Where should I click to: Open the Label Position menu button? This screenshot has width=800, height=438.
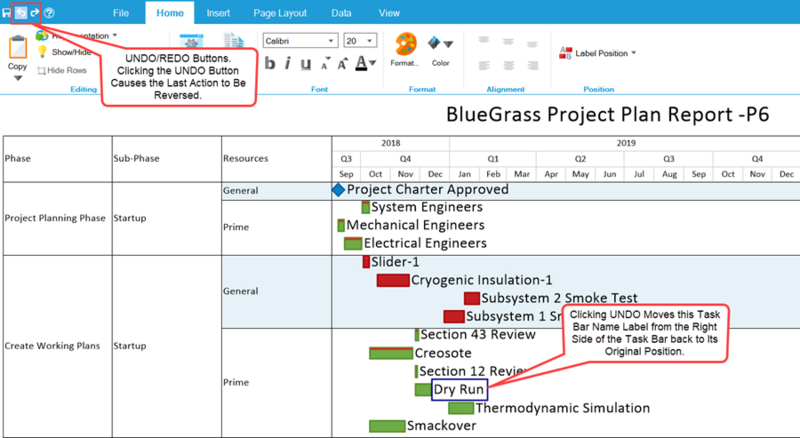(x=598, y=53)
